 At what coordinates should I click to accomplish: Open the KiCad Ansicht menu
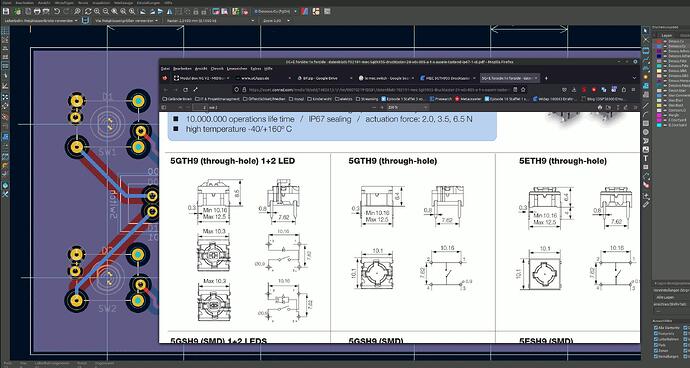tap(44, 3)
